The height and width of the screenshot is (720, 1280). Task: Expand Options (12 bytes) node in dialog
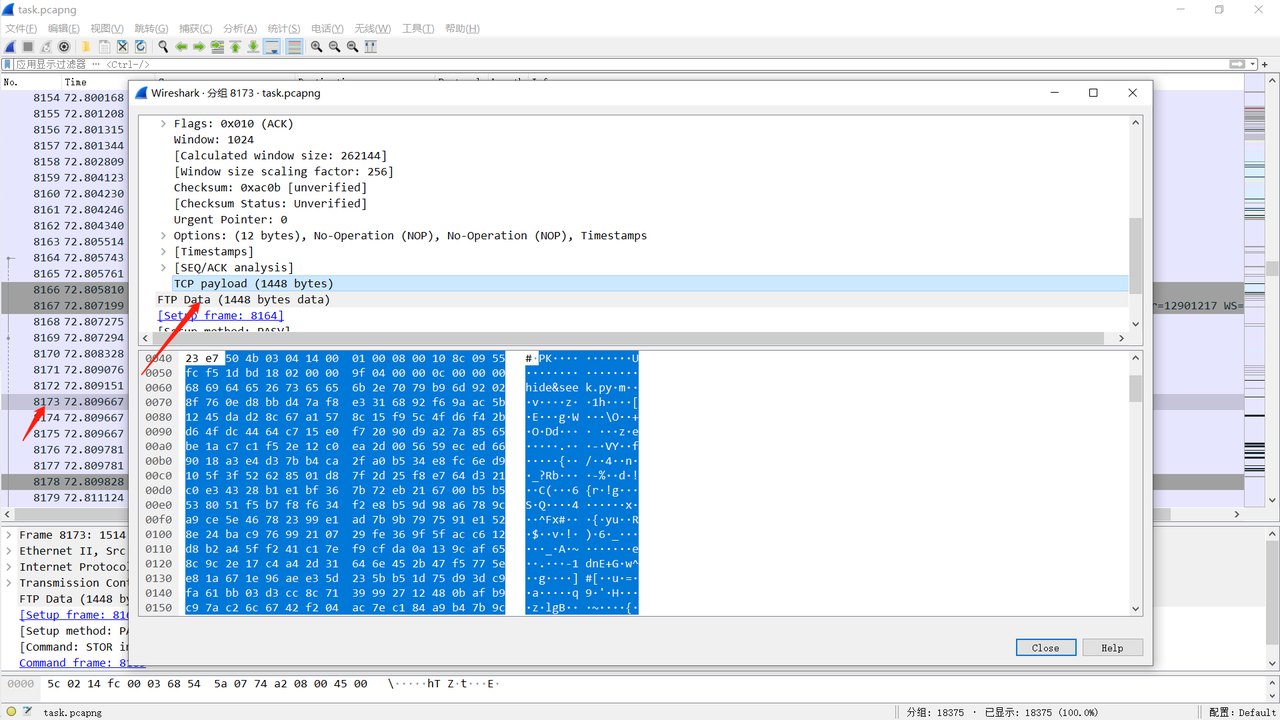coord(164,236)
